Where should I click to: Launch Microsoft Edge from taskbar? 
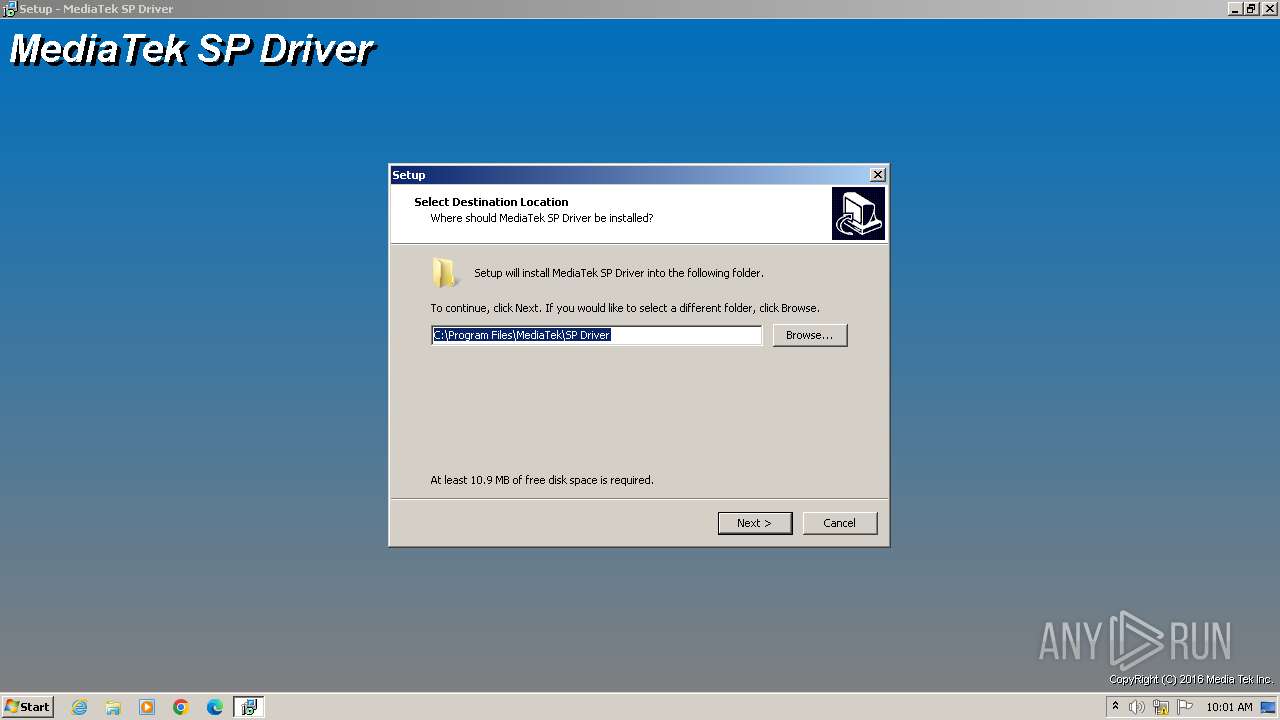(x=215, y=707)
